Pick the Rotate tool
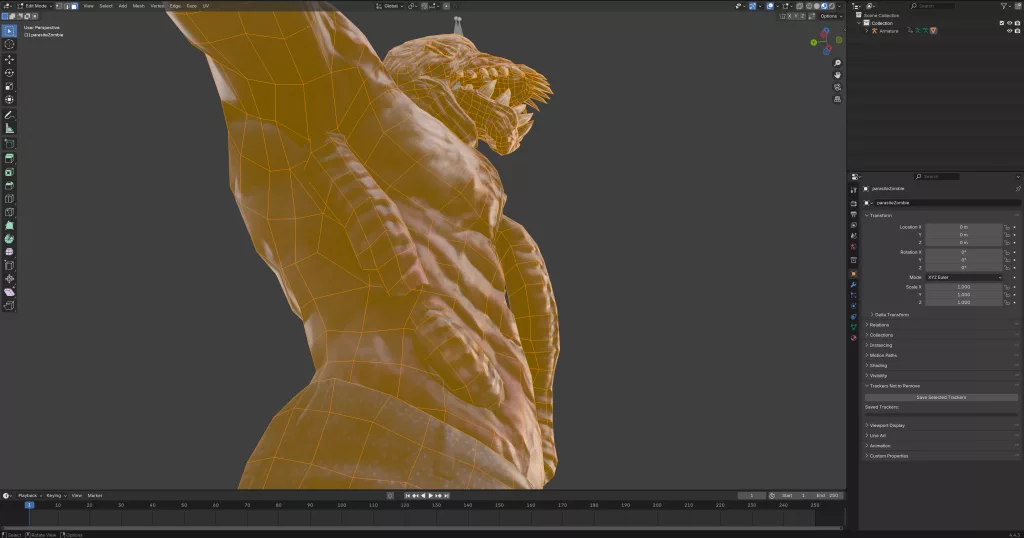This screenshot has width=1024, height=538. tap(10, 73)
